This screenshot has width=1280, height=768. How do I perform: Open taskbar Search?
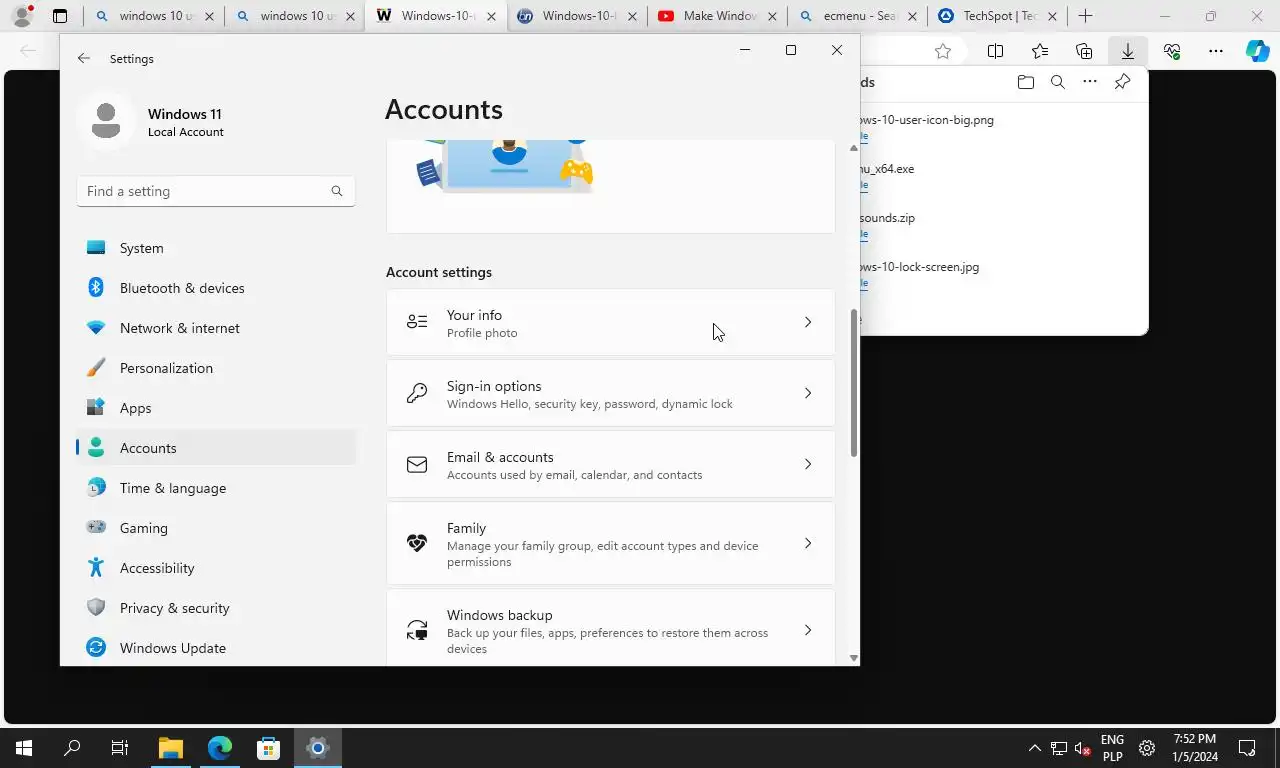coord(72,748)
